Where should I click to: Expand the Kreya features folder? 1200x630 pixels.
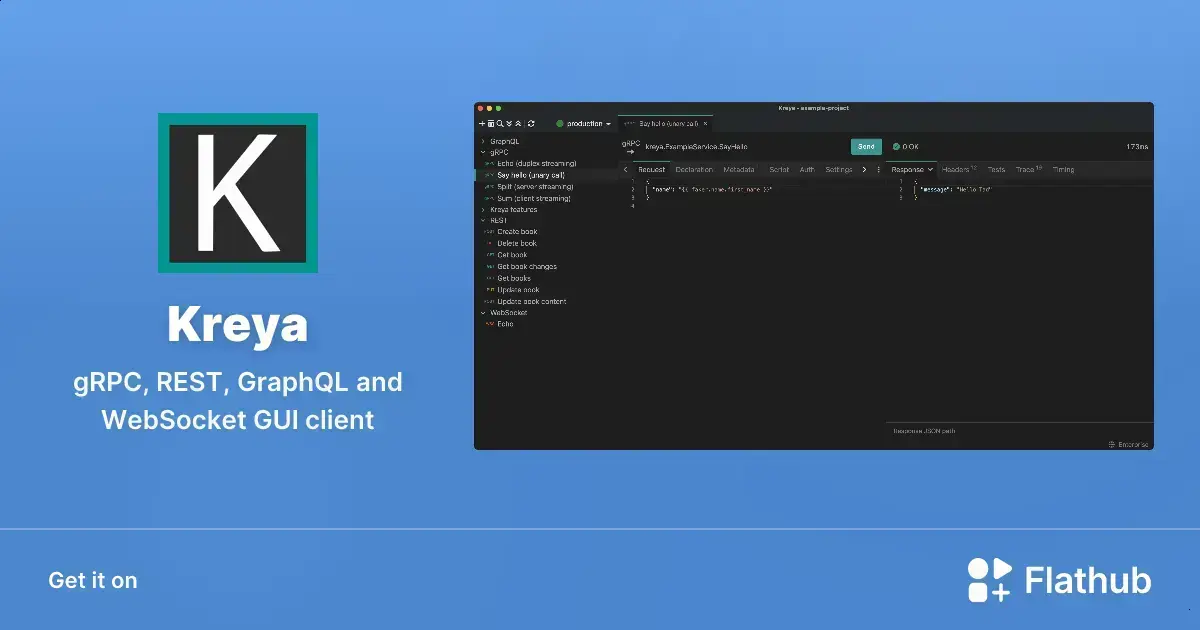click(x=482, y=210)
